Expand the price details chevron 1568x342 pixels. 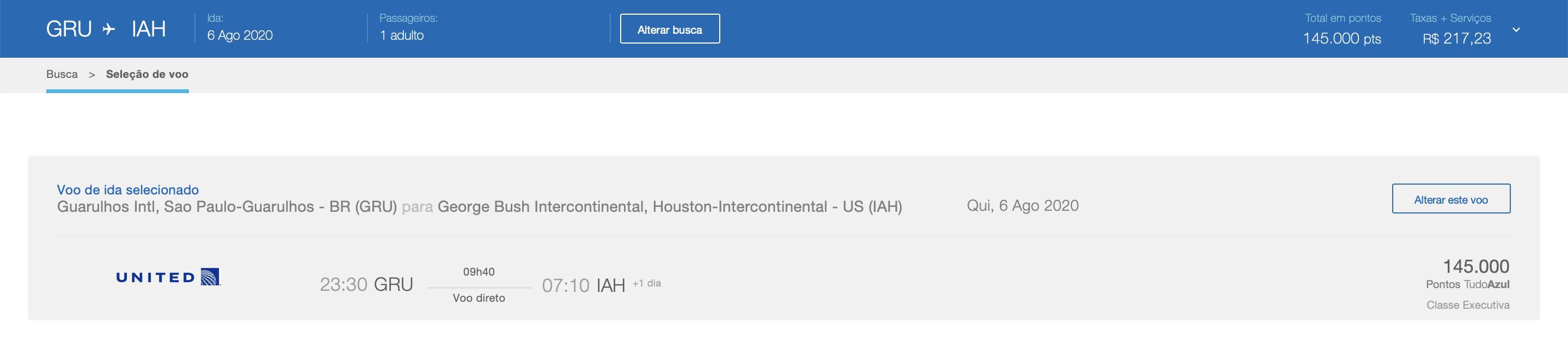pos(1516,29)
